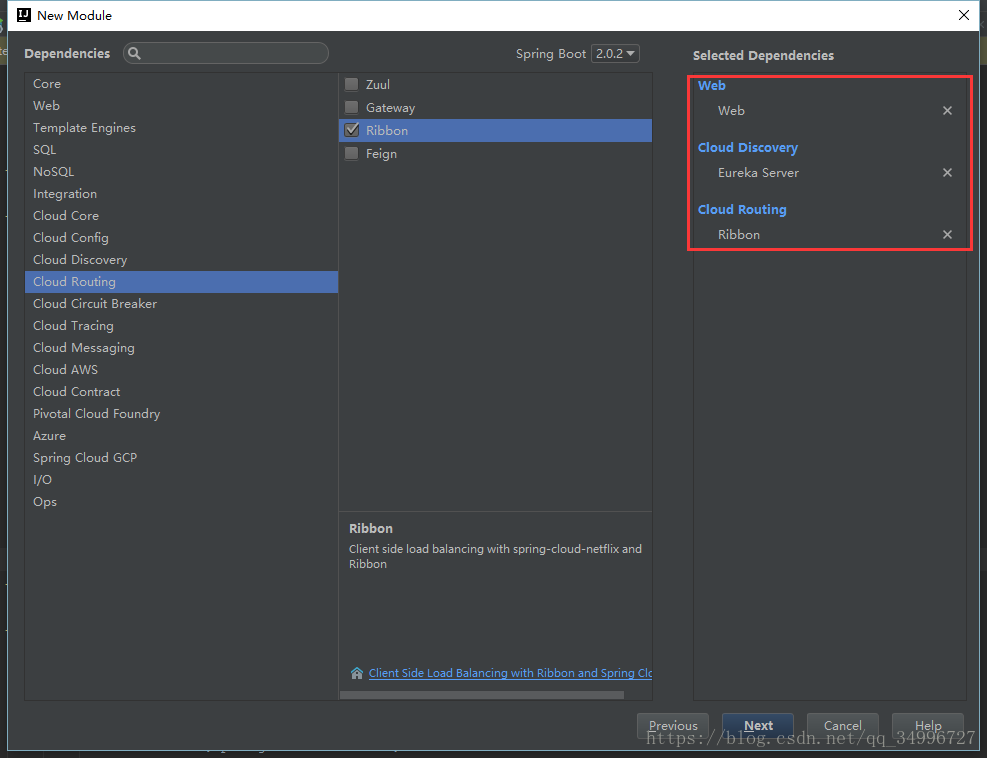
Task: Click the home icon beside the guide link
Action: [x=357, y=673]
